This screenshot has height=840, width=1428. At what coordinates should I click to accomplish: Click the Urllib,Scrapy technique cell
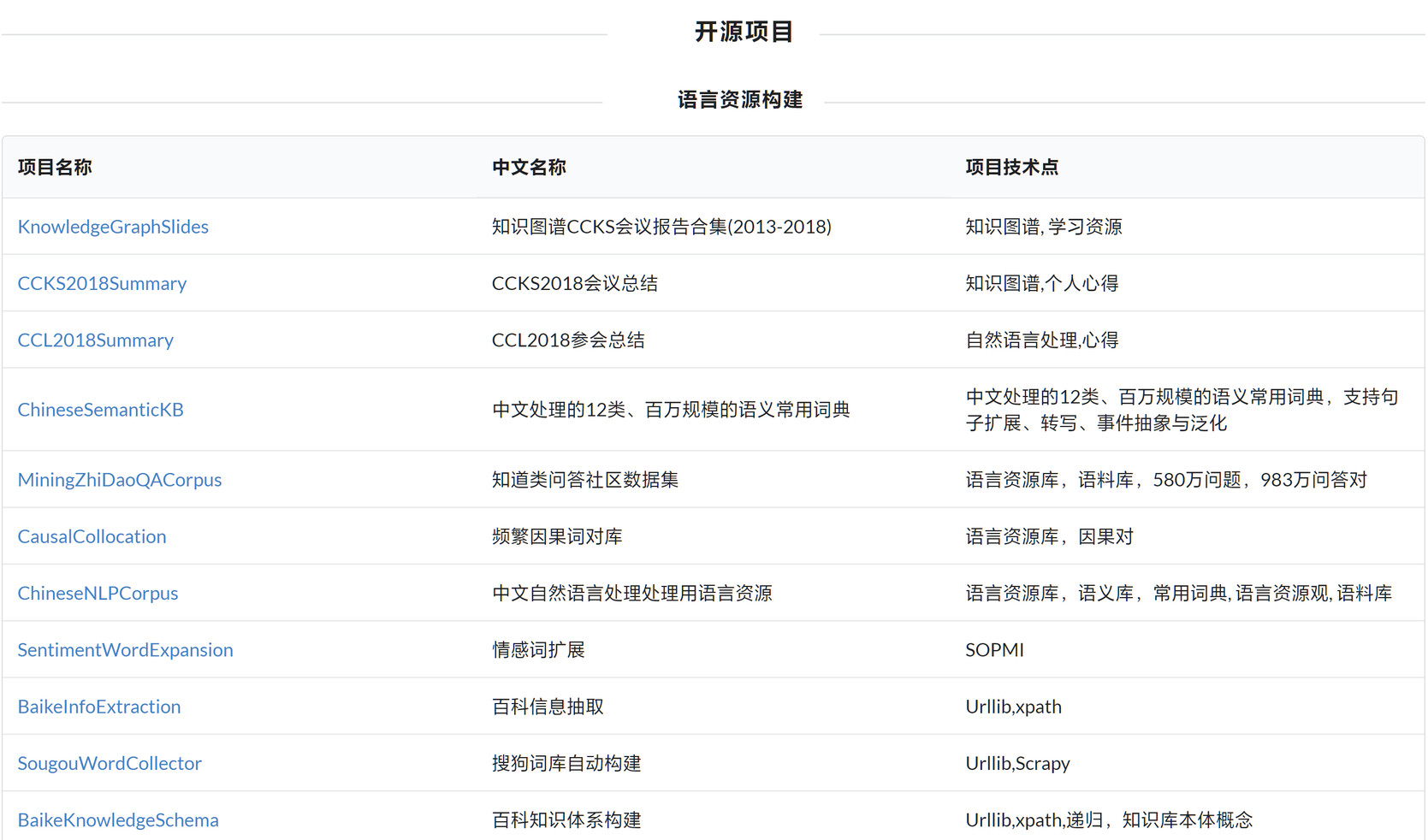(x=1017, y=763)
